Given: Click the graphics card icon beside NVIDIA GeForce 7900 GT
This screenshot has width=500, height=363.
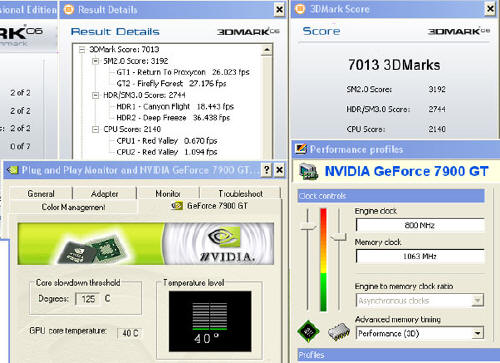Looking at the screenshot, I should point(309,172).
